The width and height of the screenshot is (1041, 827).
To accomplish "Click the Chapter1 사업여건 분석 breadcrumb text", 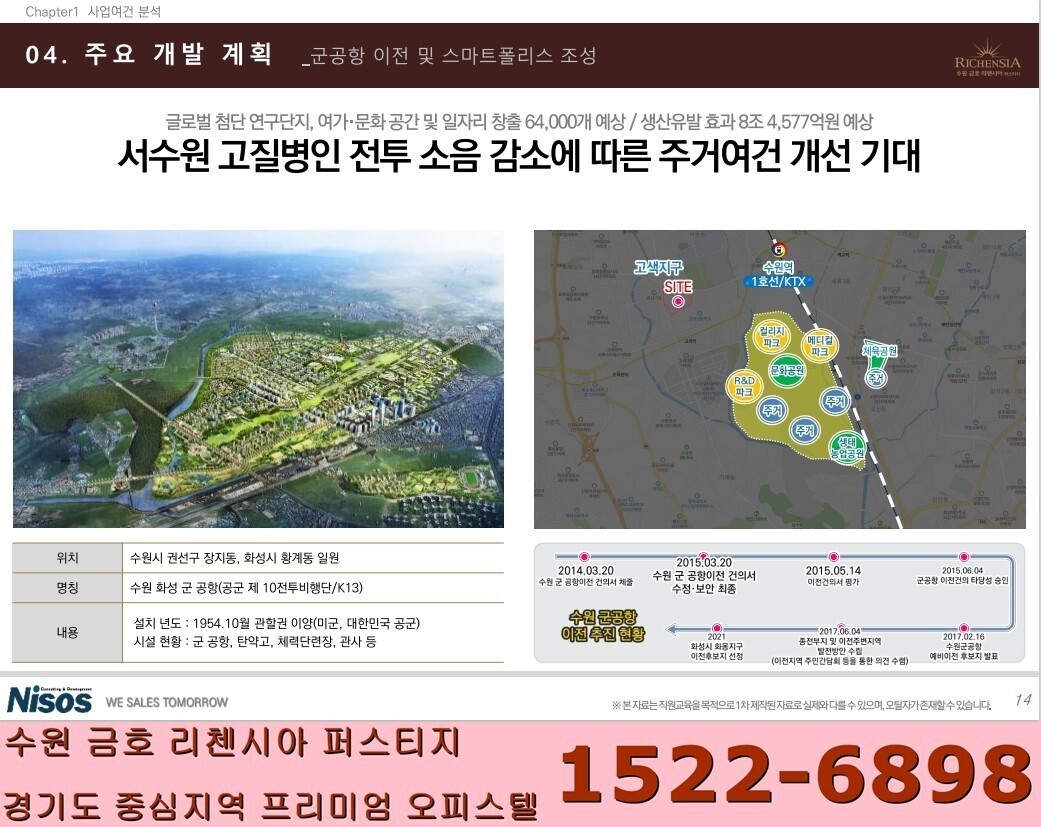I will (x=93, y=11).
